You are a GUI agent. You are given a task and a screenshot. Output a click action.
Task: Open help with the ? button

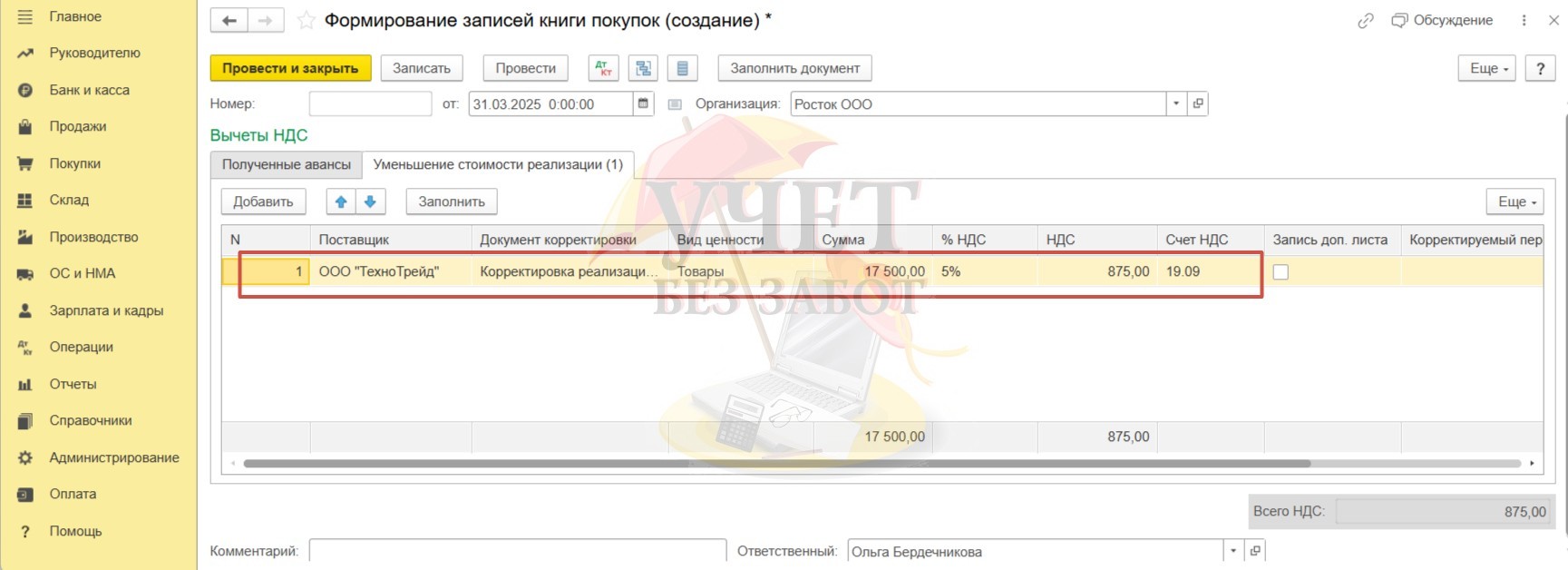(1540, 68)
